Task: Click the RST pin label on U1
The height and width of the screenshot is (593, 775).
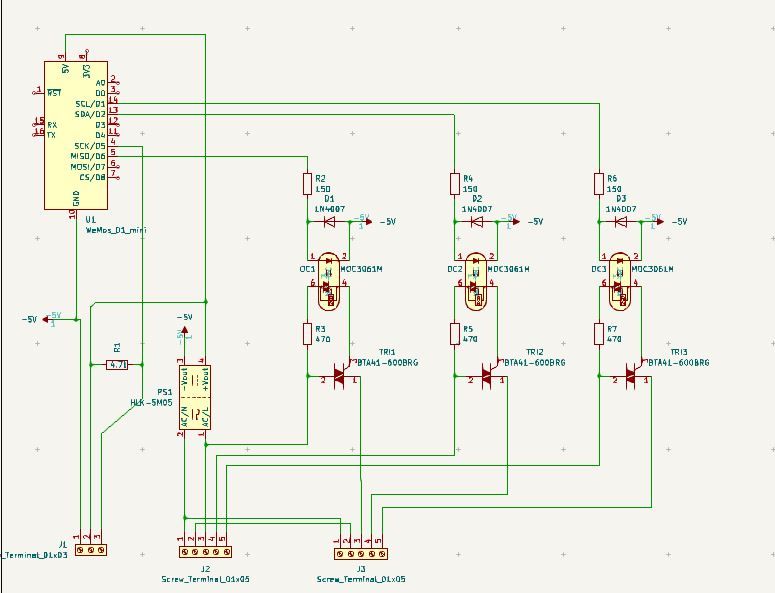Action: (x=54, y=93)
